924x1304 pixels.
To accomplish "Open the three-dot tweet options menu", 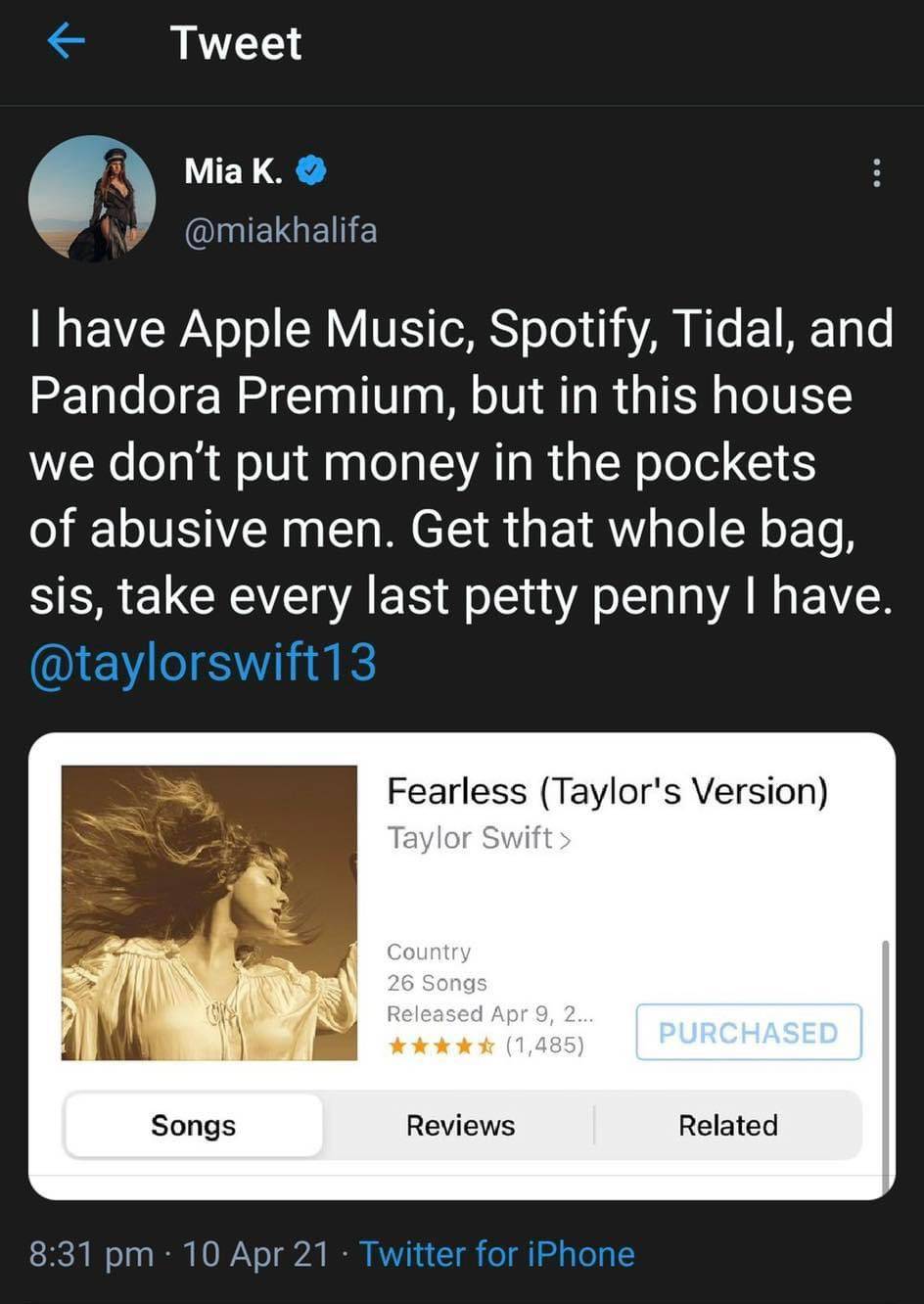I will tap(876, 173).
